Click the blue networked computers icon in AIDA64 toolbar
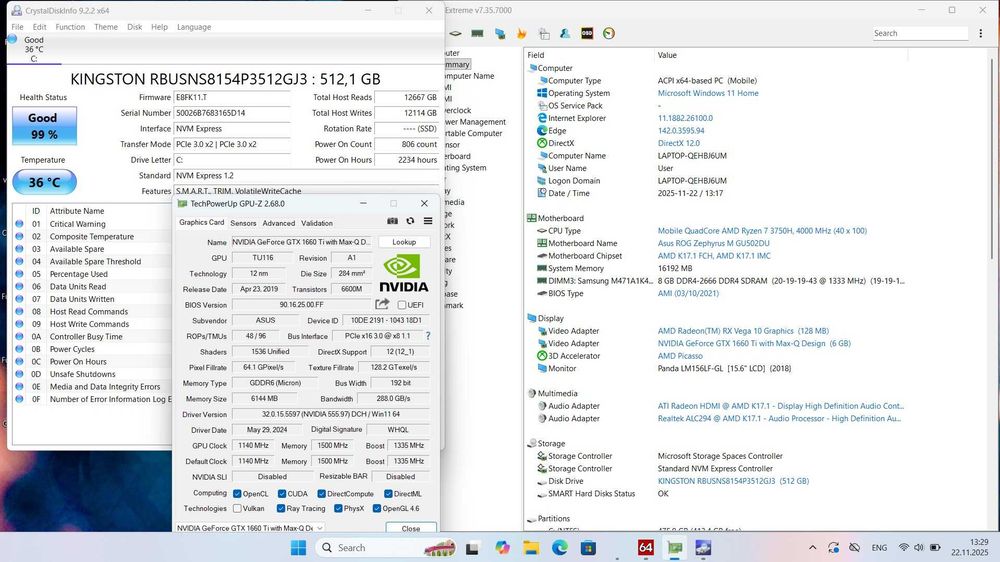The image size is (1000, 562). 500,33
